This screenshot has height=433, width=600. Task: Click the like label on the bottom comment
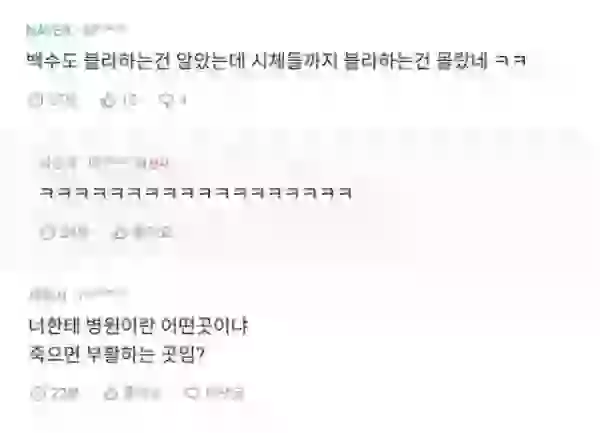coord(142,393)
